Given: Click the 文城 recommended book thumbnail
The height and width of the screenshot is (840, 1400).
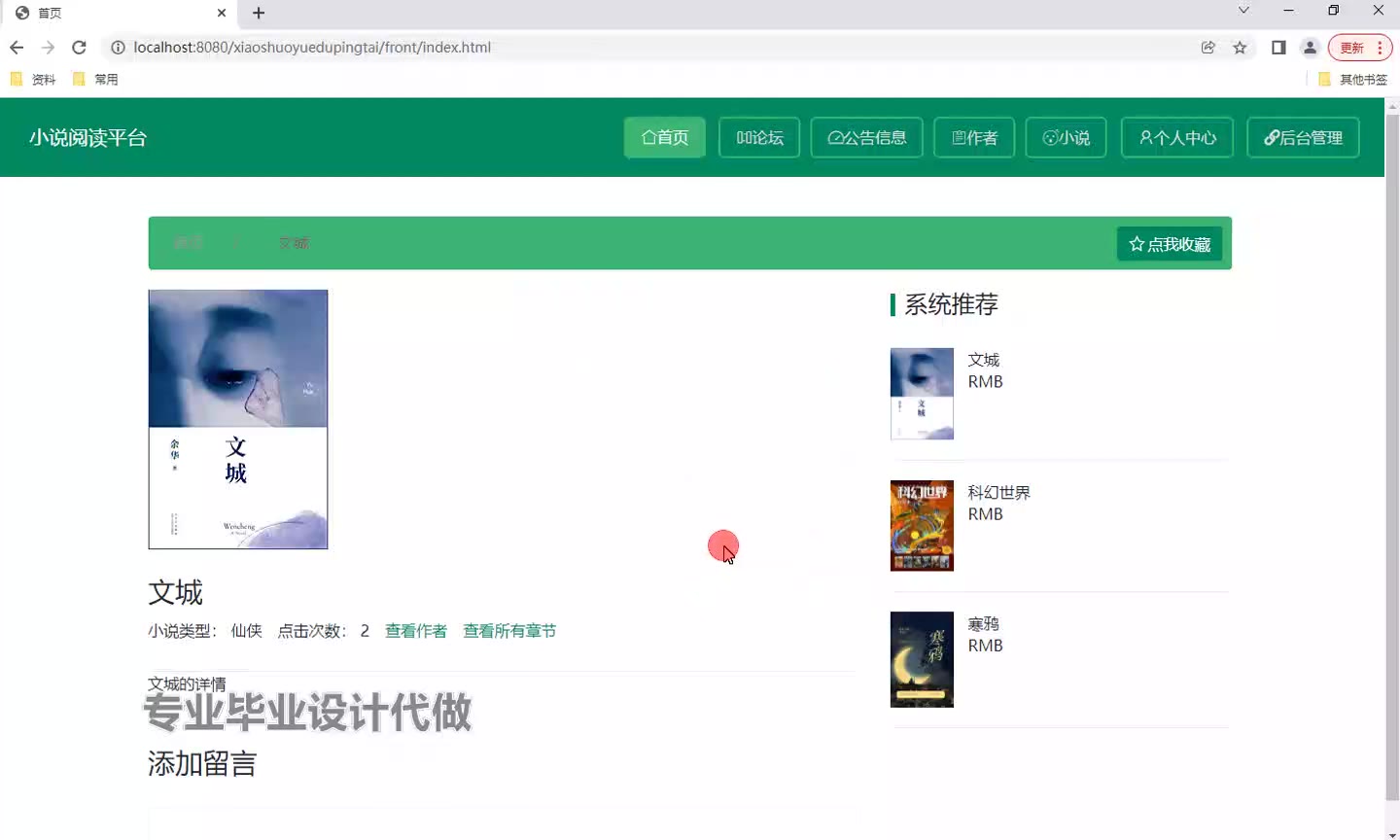Looking at the screenshot, I should tap(922, 394).
